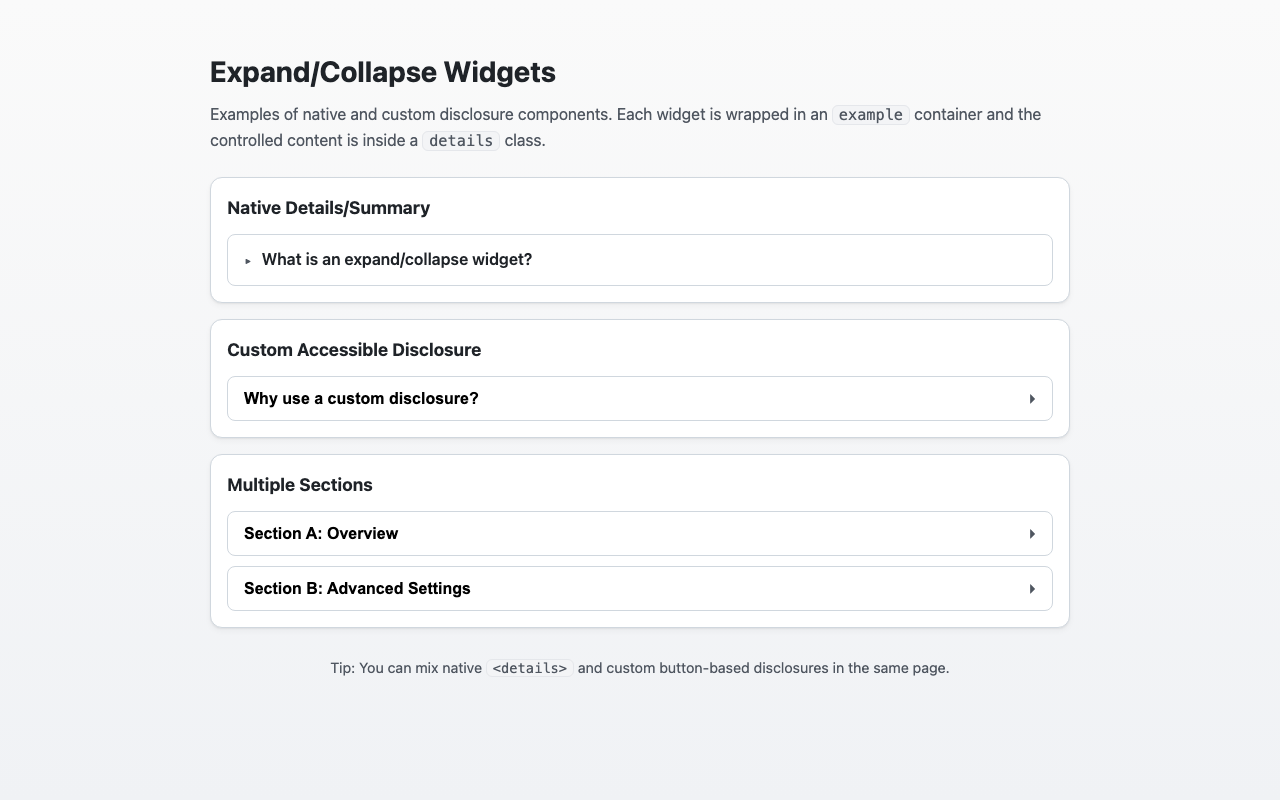Expand the What is an expand/collapse widget details
This screenshot has width=1280, height=800.
coord(396,259)
